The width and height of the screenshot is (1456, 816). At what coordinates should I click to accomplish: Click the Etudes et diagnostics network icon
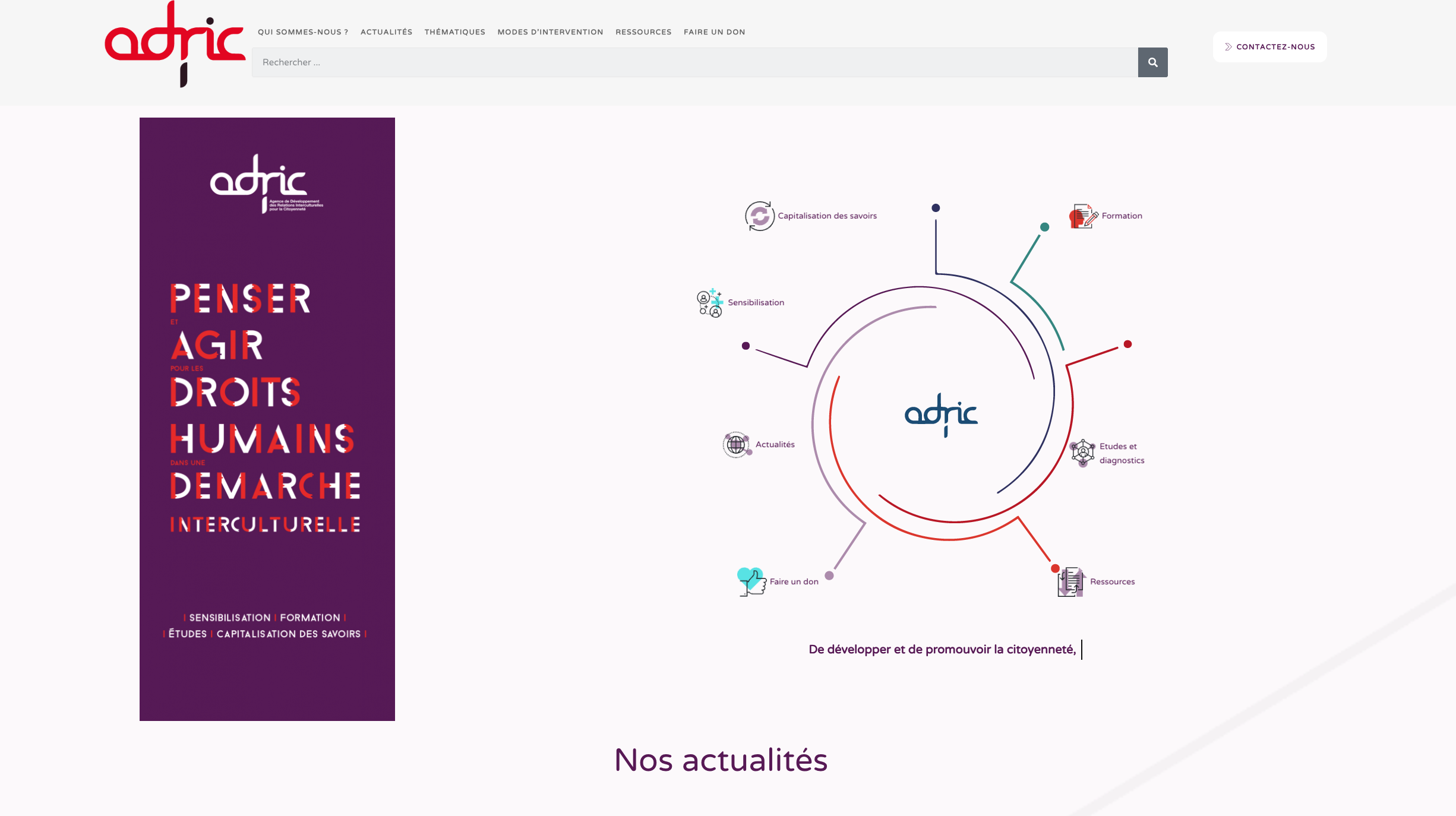pos(1082,453)
